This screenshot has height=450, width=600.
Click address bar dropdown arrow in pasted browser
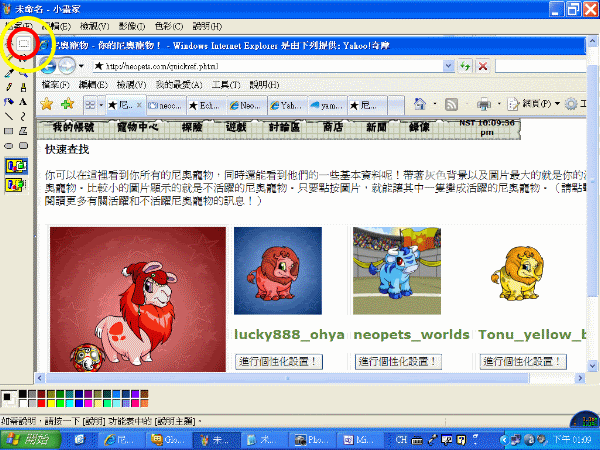(448, 66)
